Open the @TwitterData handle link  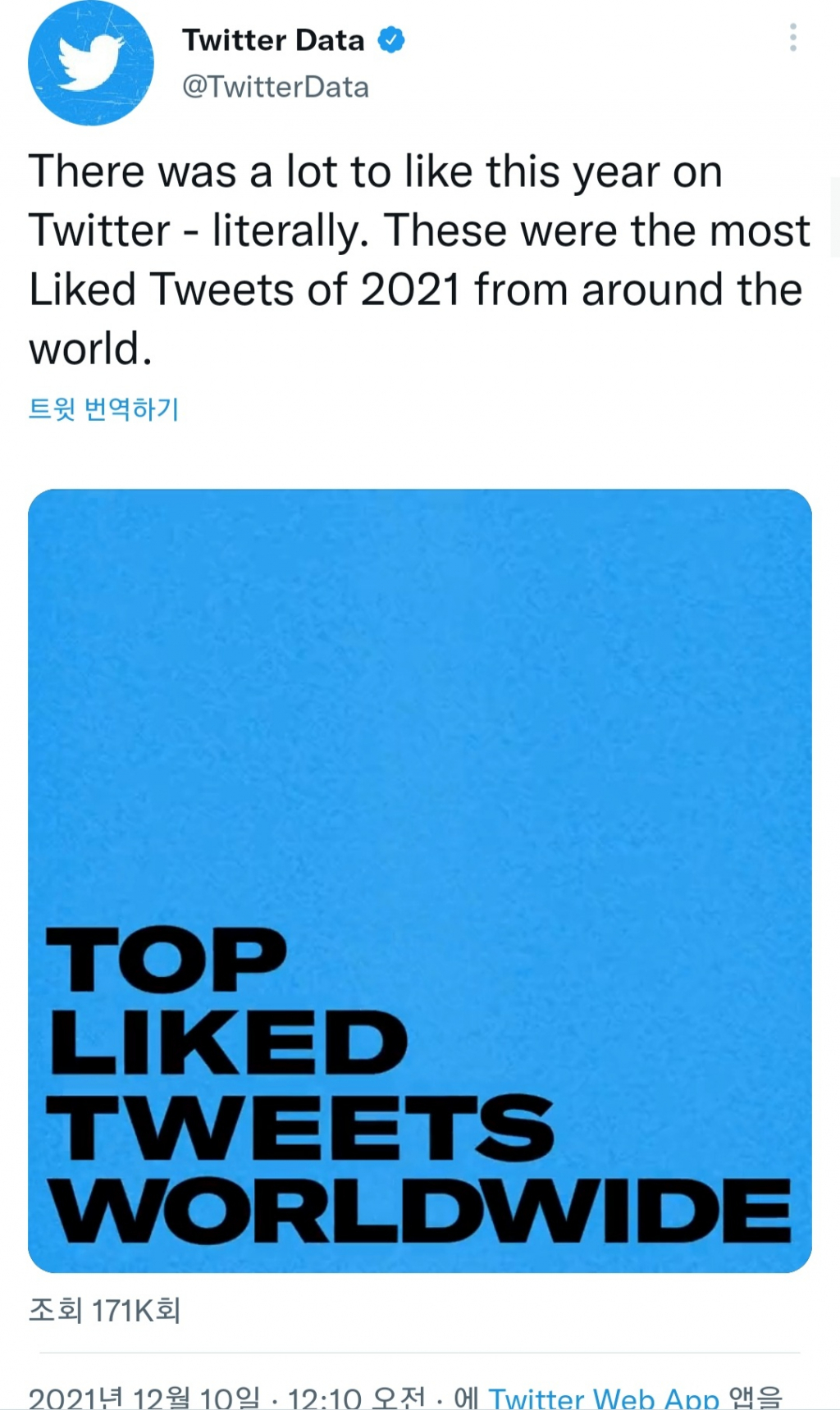(276, 87)
